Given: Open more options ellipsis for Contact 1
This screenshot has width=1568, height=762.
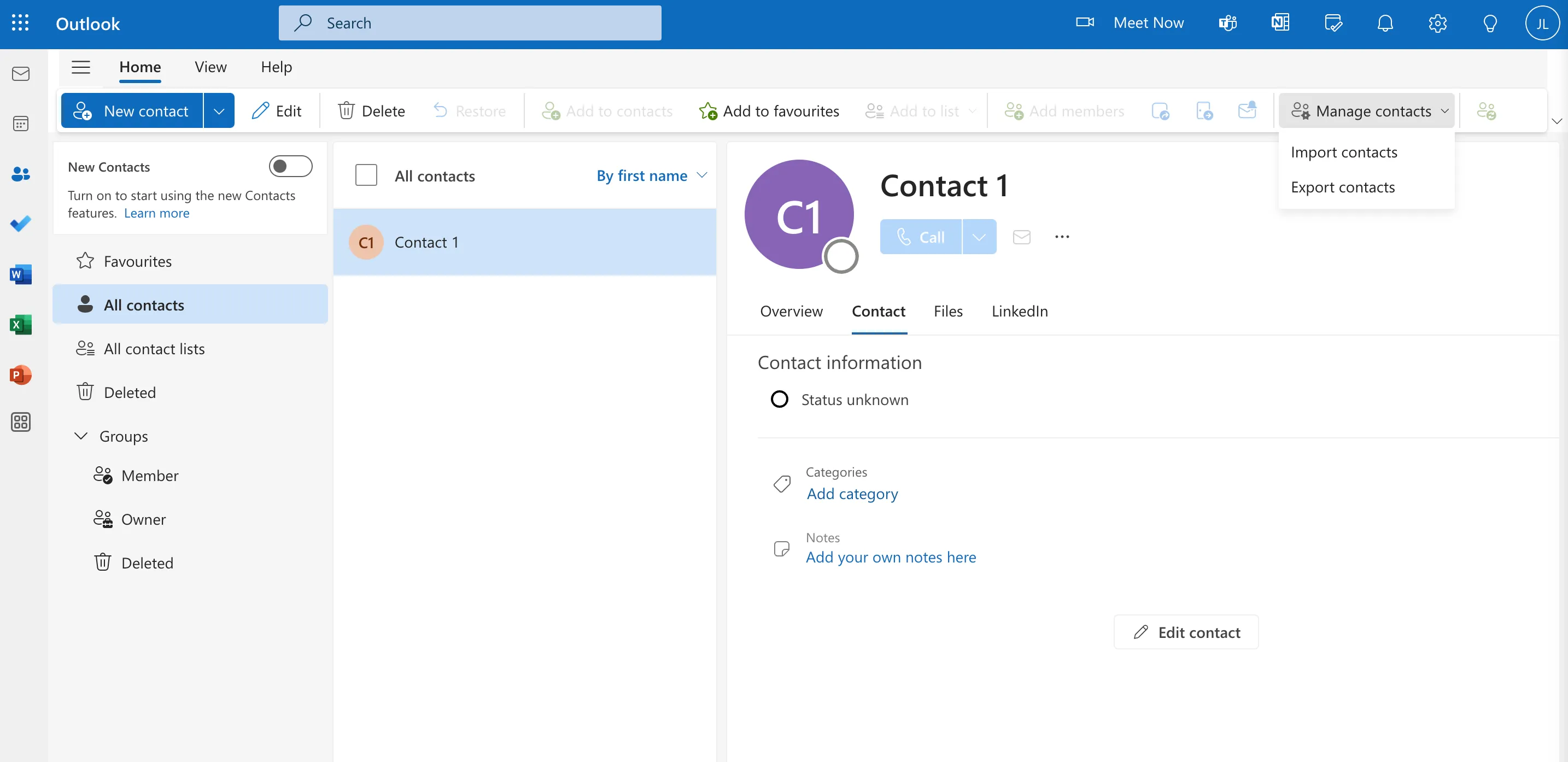Looking at the screenshot, I should pos(1062,237).
